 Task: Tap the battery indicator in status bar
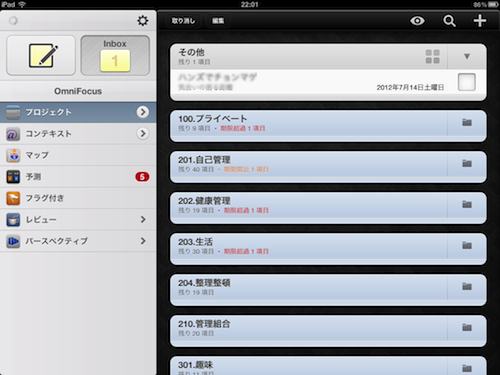point(493,4)
